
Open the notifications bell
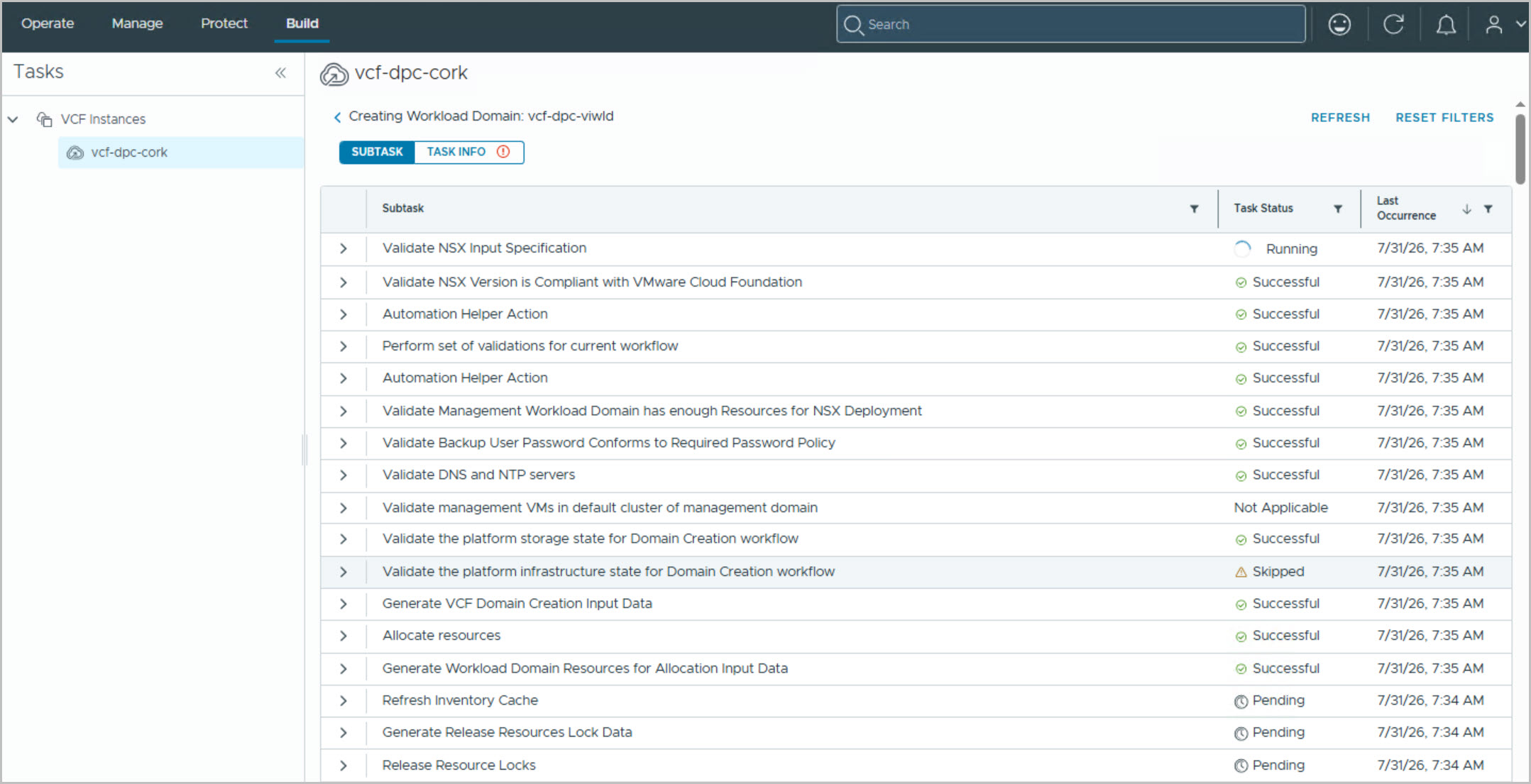[x=1446, y=25]
